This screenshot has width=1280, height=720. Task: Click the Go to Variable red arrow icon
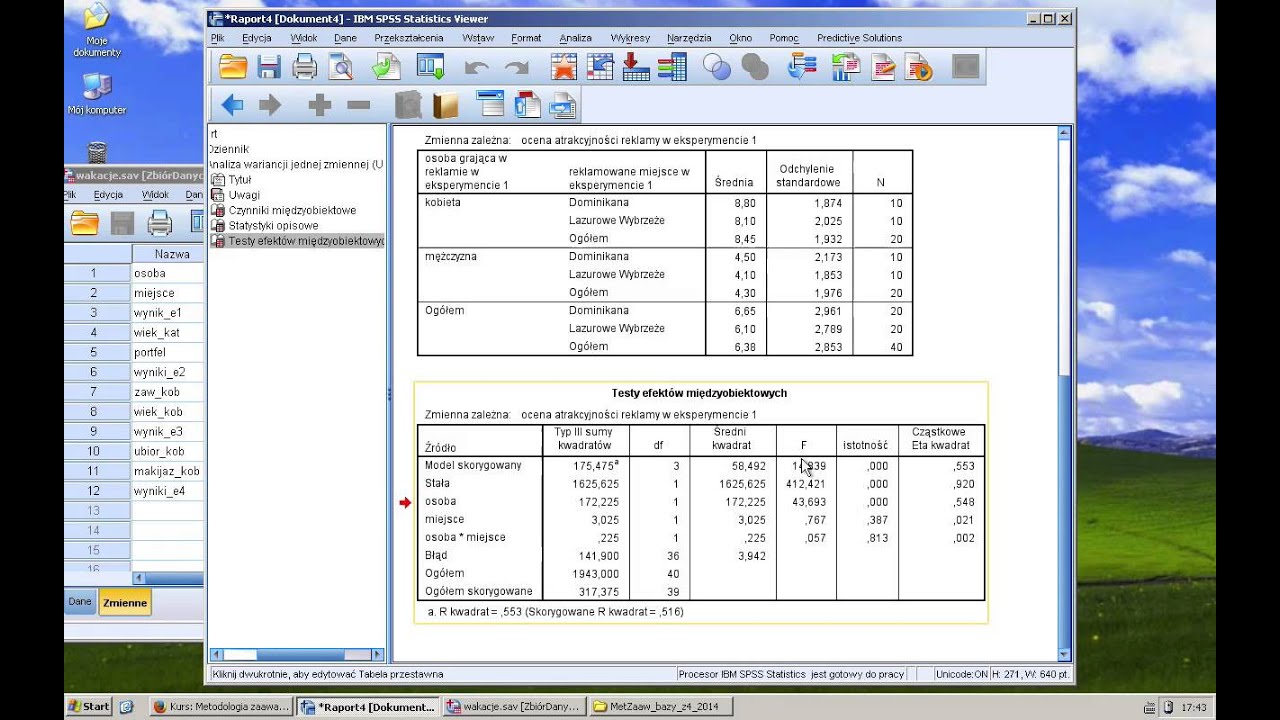(635, 67)
